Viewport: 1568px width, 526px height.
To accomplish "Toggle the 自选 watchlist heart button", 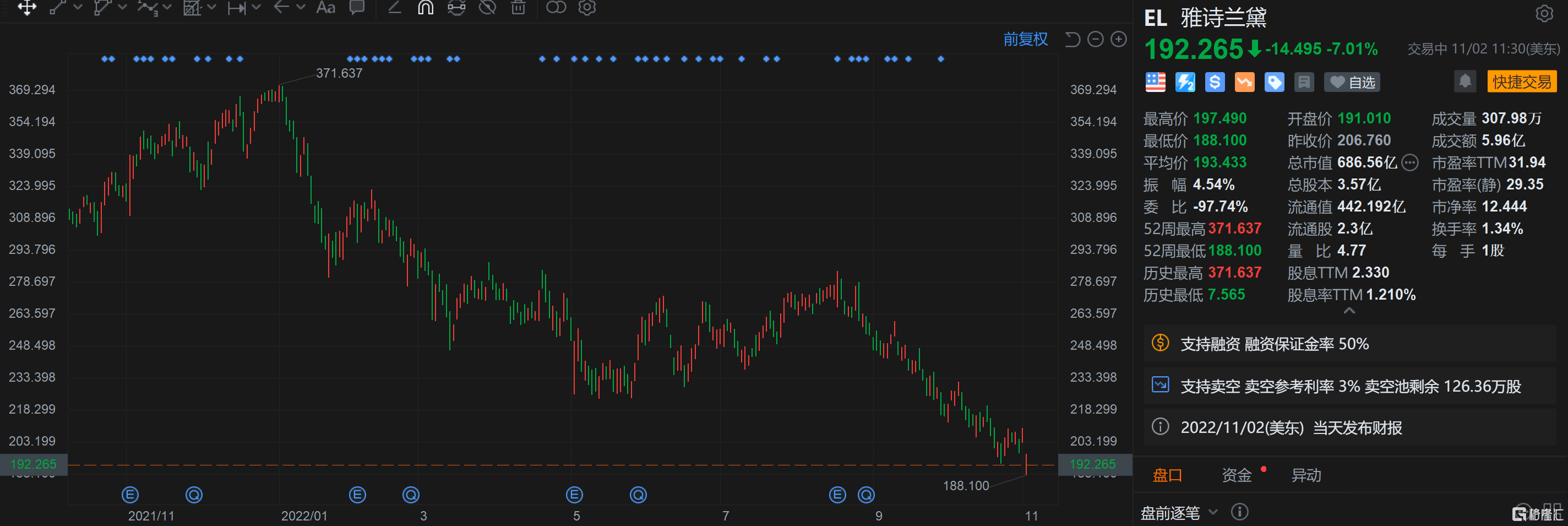I will coord(1352,82).
